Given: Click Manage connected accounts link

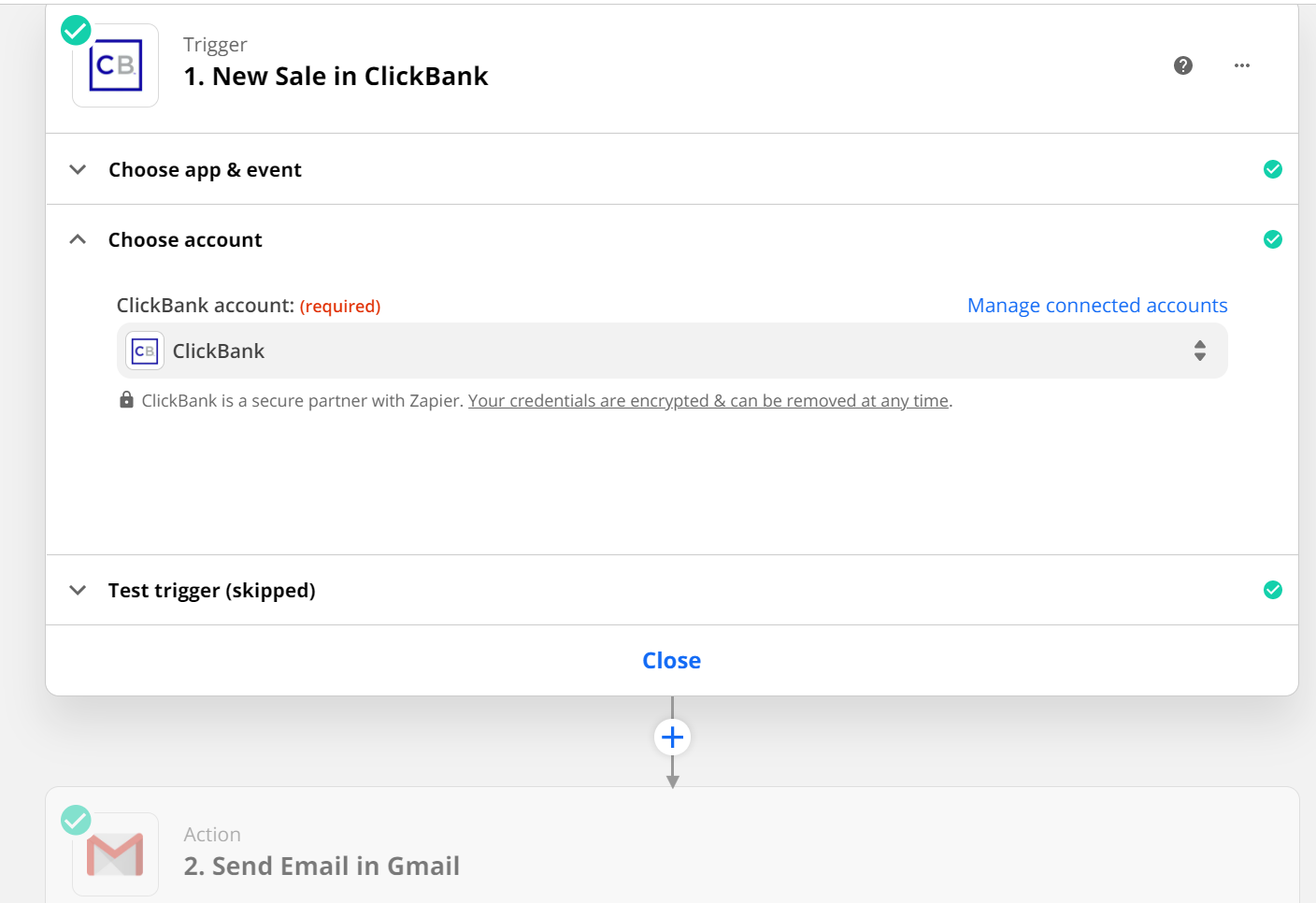Looking at the screenshot, I should coord(1097,306).
